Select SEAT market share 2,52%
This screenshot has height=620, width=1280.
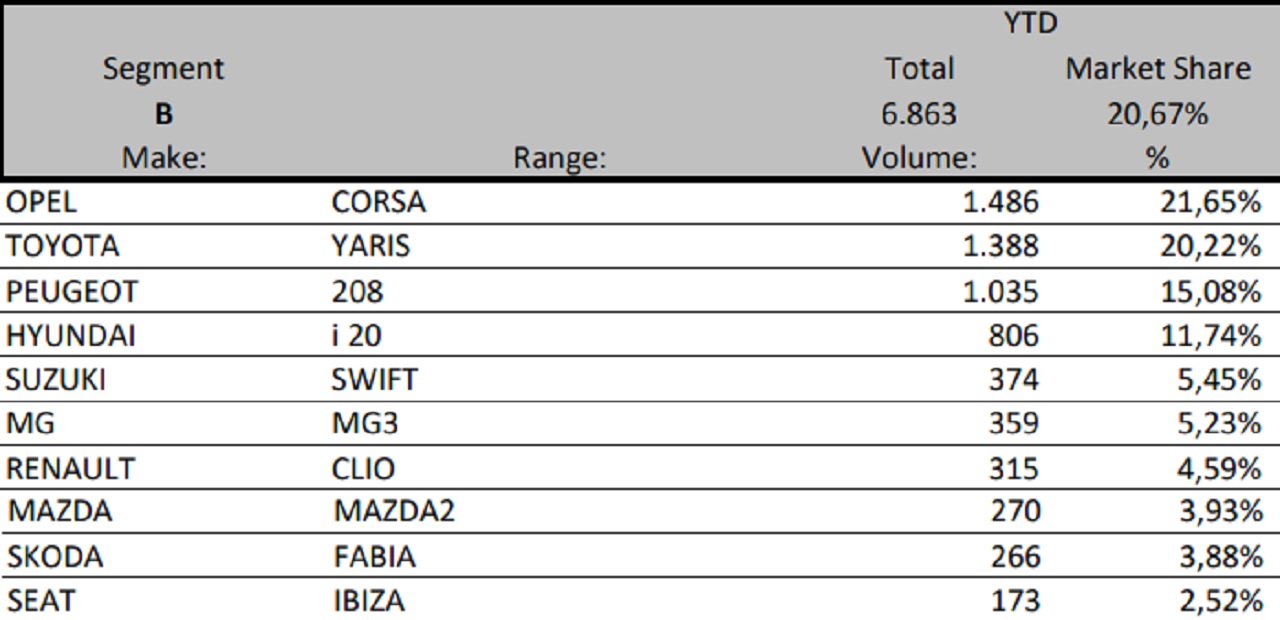[1220, 601]
